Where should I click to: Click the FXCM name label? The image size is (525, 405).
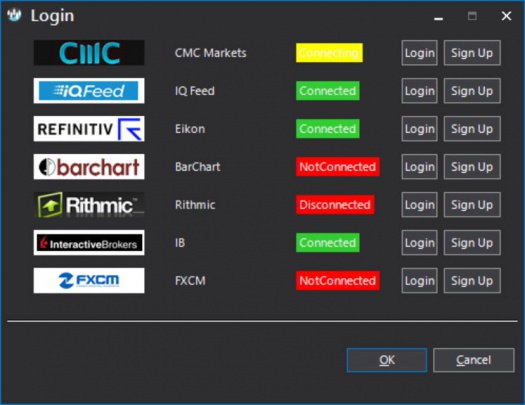click(190, 281)
